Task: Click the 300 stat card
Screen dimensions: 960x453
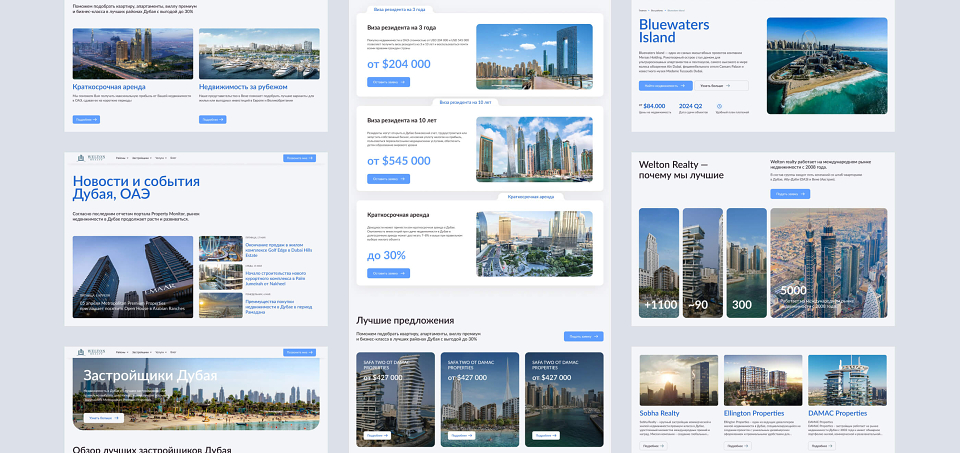Action: coord(746,263)
